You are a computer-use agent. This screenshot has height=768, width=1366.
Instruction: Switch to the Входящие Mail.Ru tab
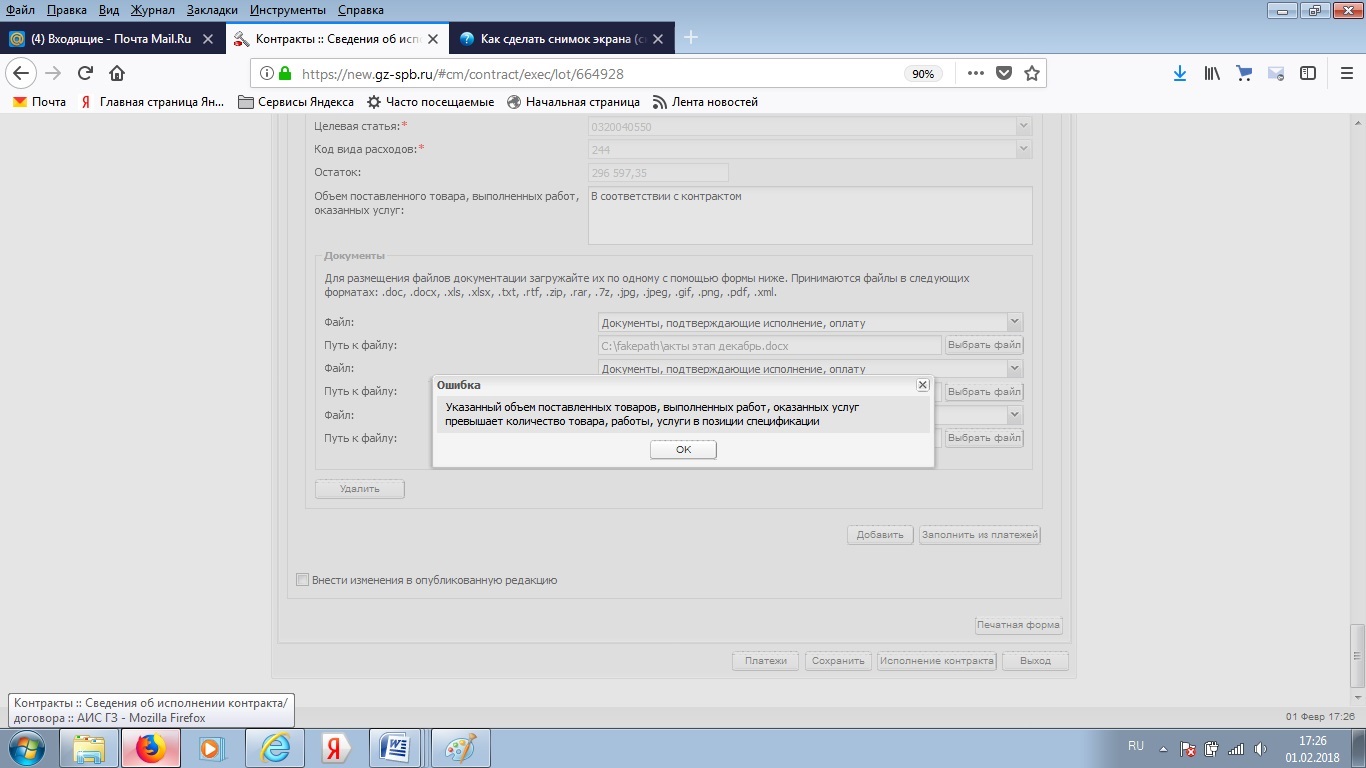click(111, 39)
